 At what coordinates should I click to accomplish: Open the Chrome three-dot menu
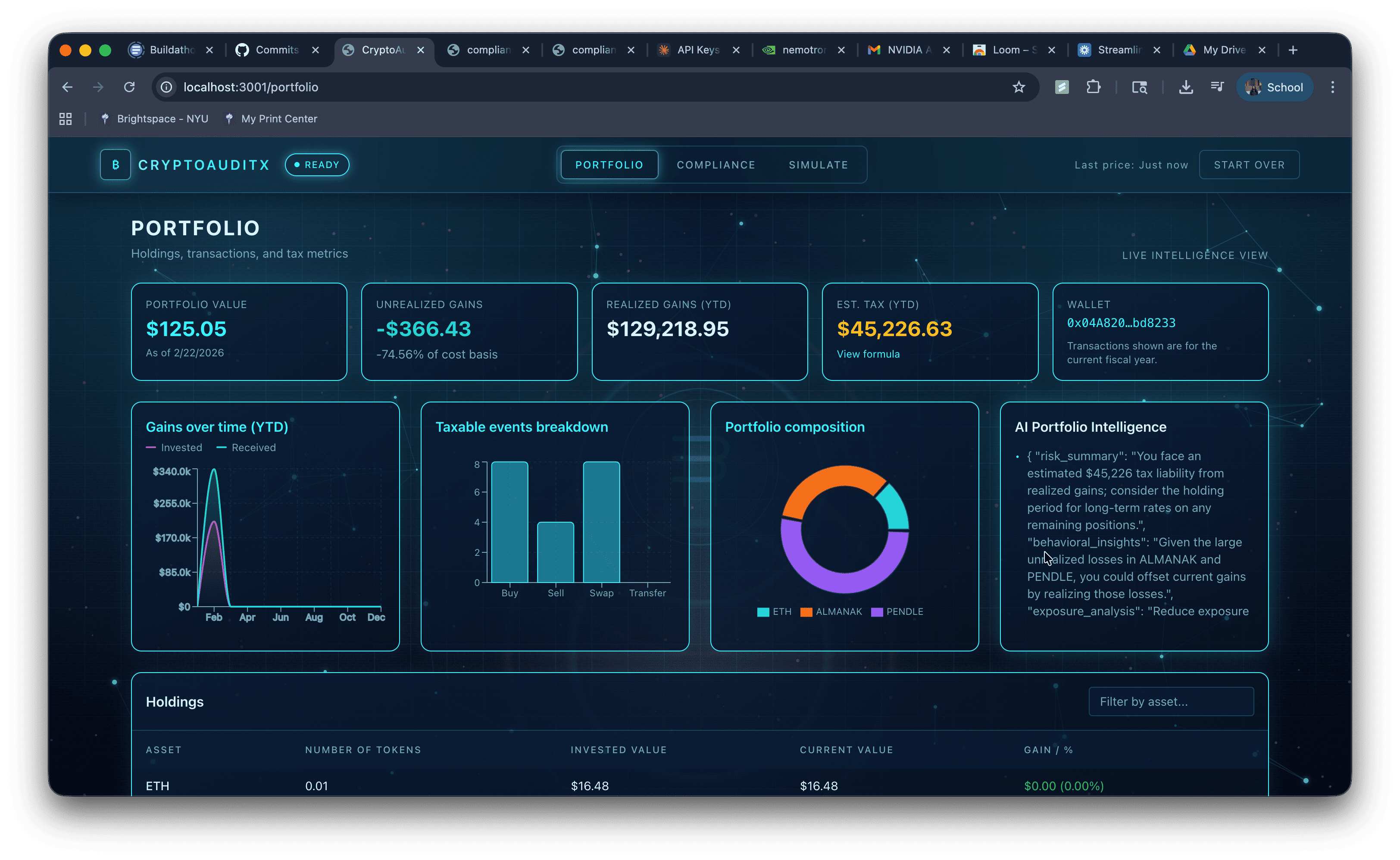[1332, 87]
